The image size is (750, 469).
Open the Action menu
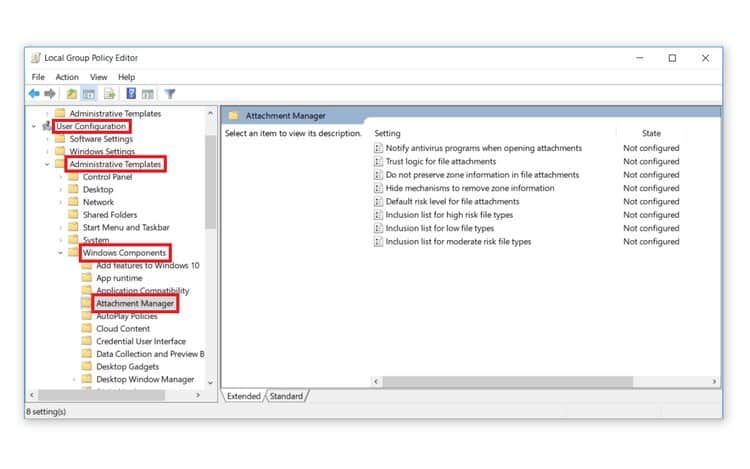click(x=67, y=77)
